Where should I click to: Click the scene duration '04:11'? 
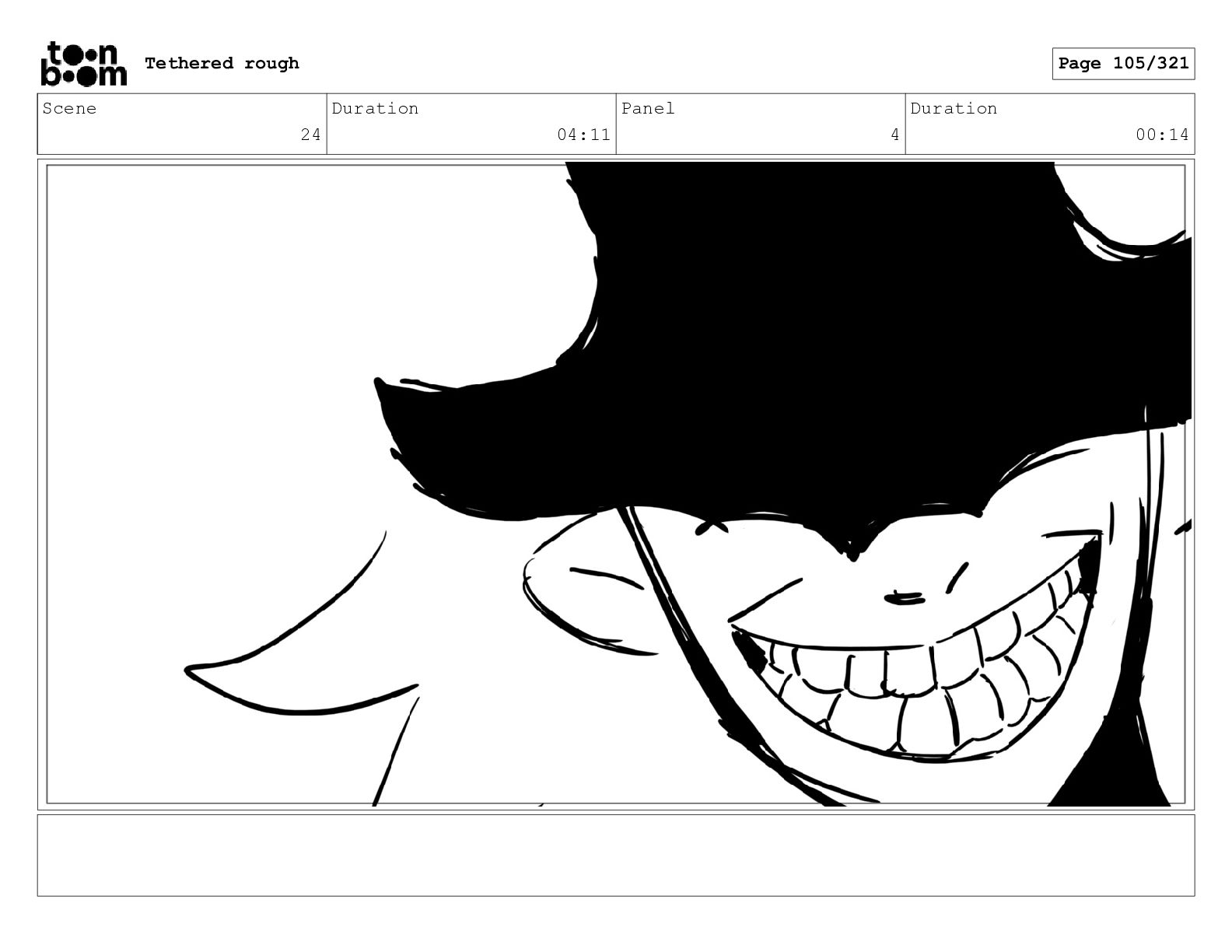coord(583,135)
